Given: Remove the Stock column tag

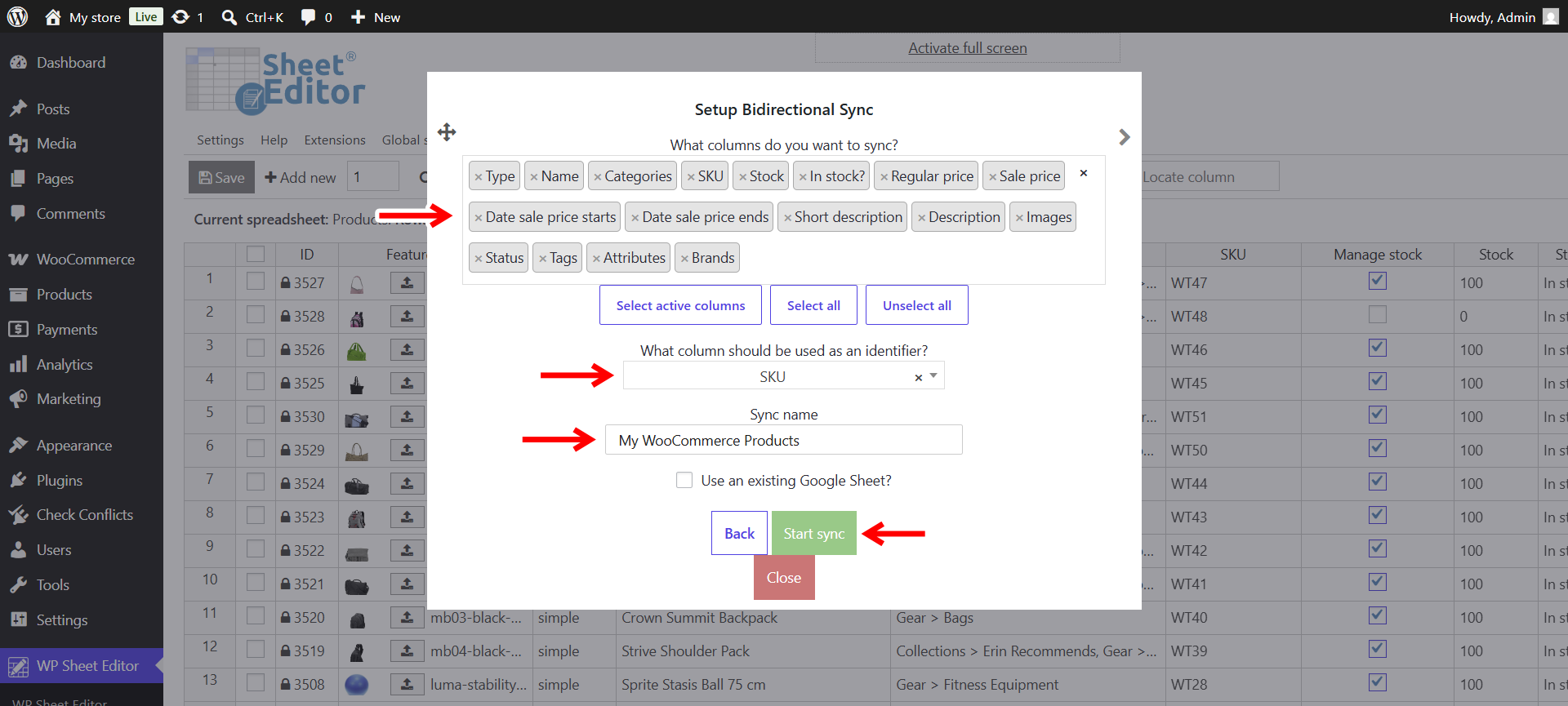Looking at the screenshot, I should click(x=743, y=177).
